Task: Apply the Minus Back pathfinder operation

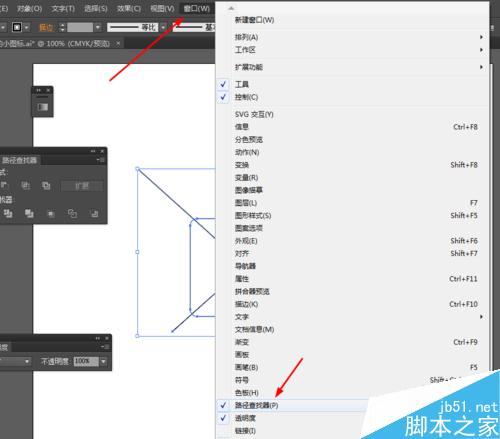Action: coord(94,213)
